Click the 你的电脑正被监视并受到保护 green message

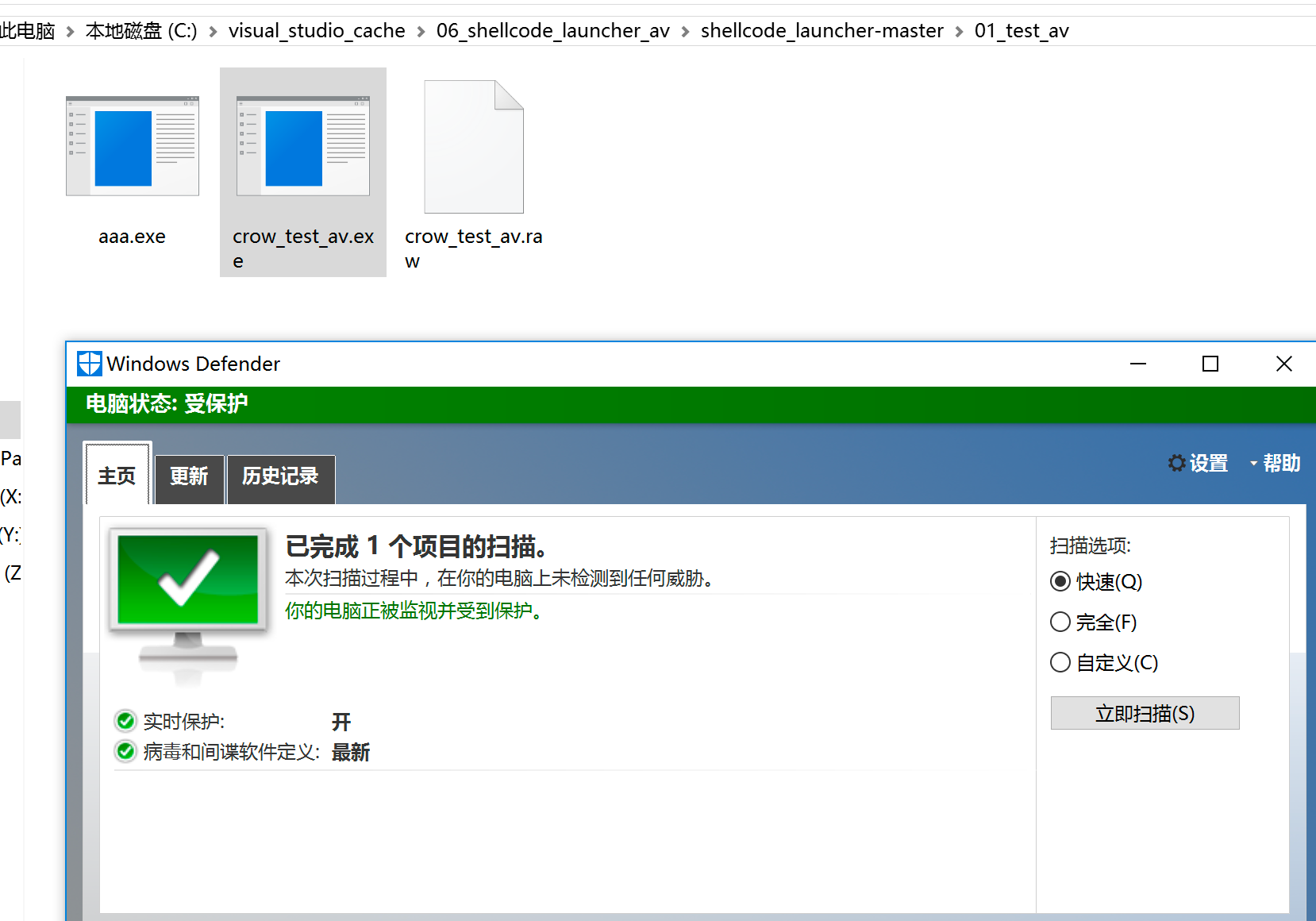point(414,611)
